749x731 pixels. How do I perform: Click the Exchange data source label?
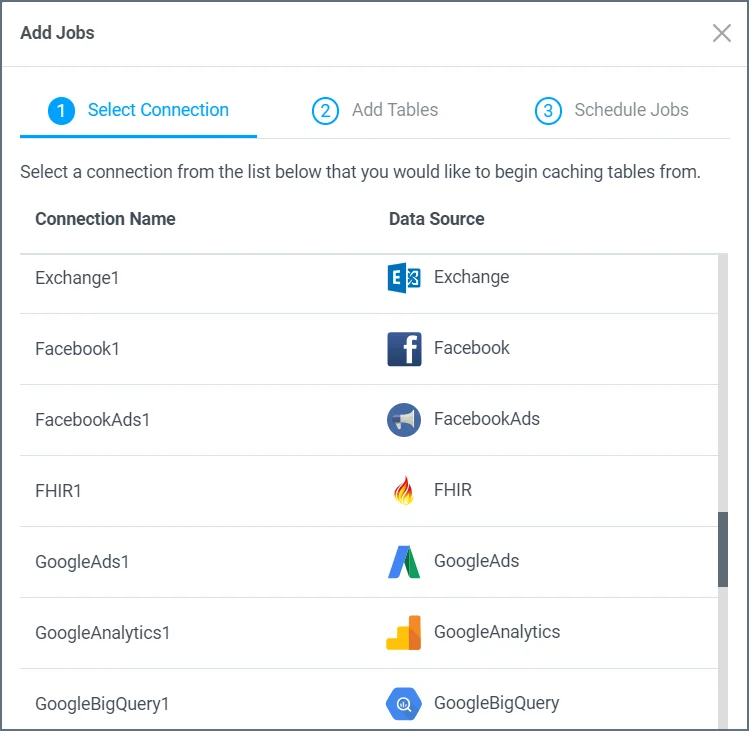point(471,277)
